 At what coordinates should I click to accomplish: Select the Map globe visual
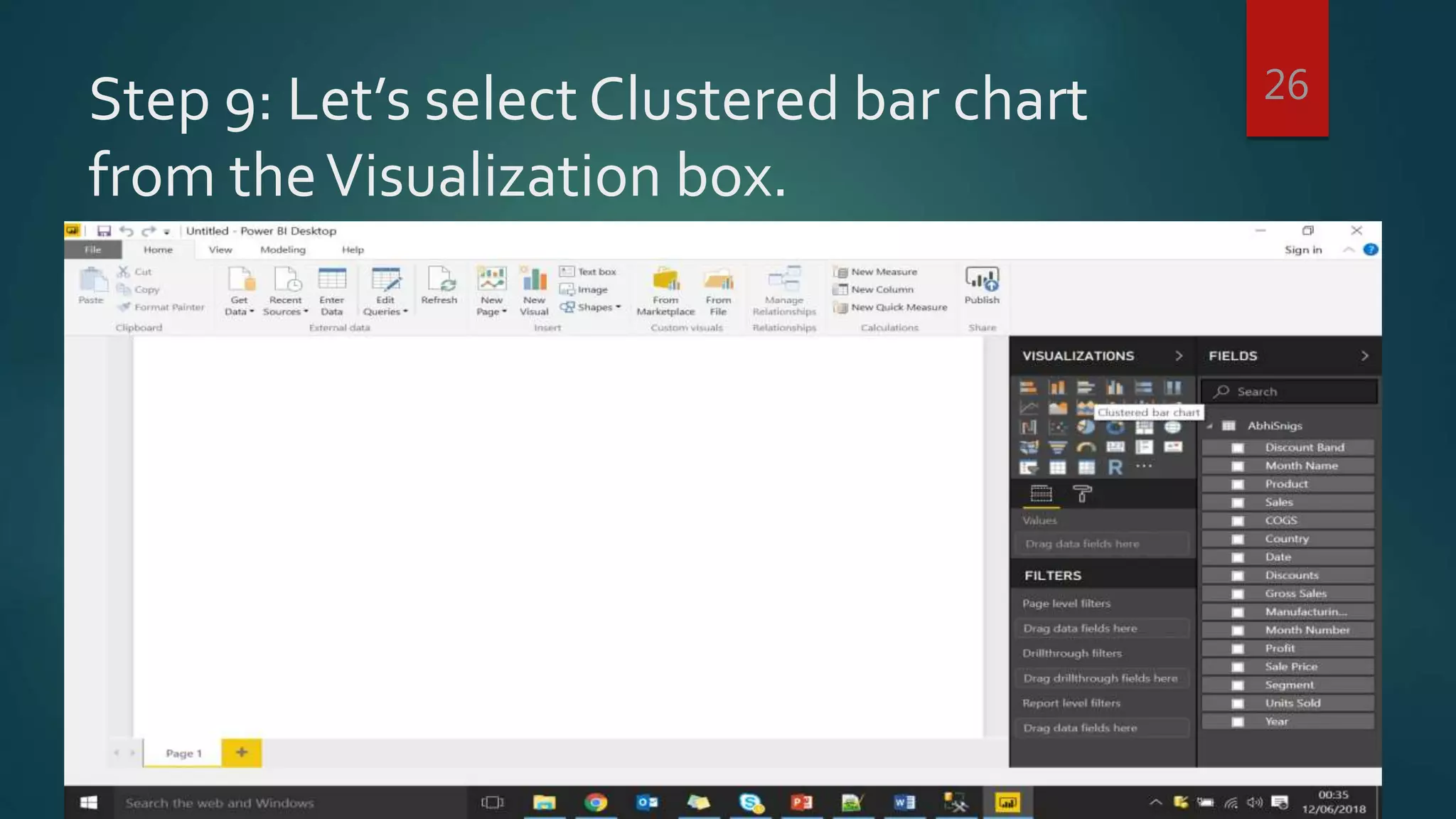(x=1172, y=427)
